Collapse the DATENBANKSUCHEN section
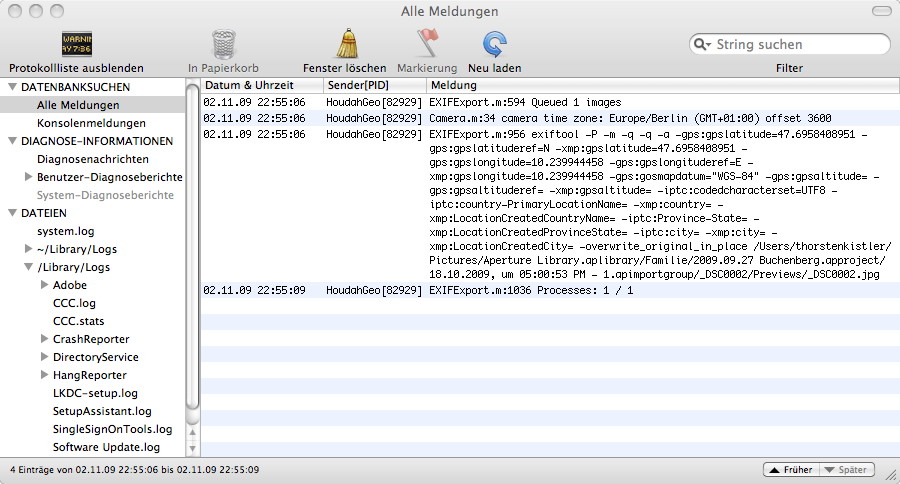The image size is (900, 484). [11, 87]
